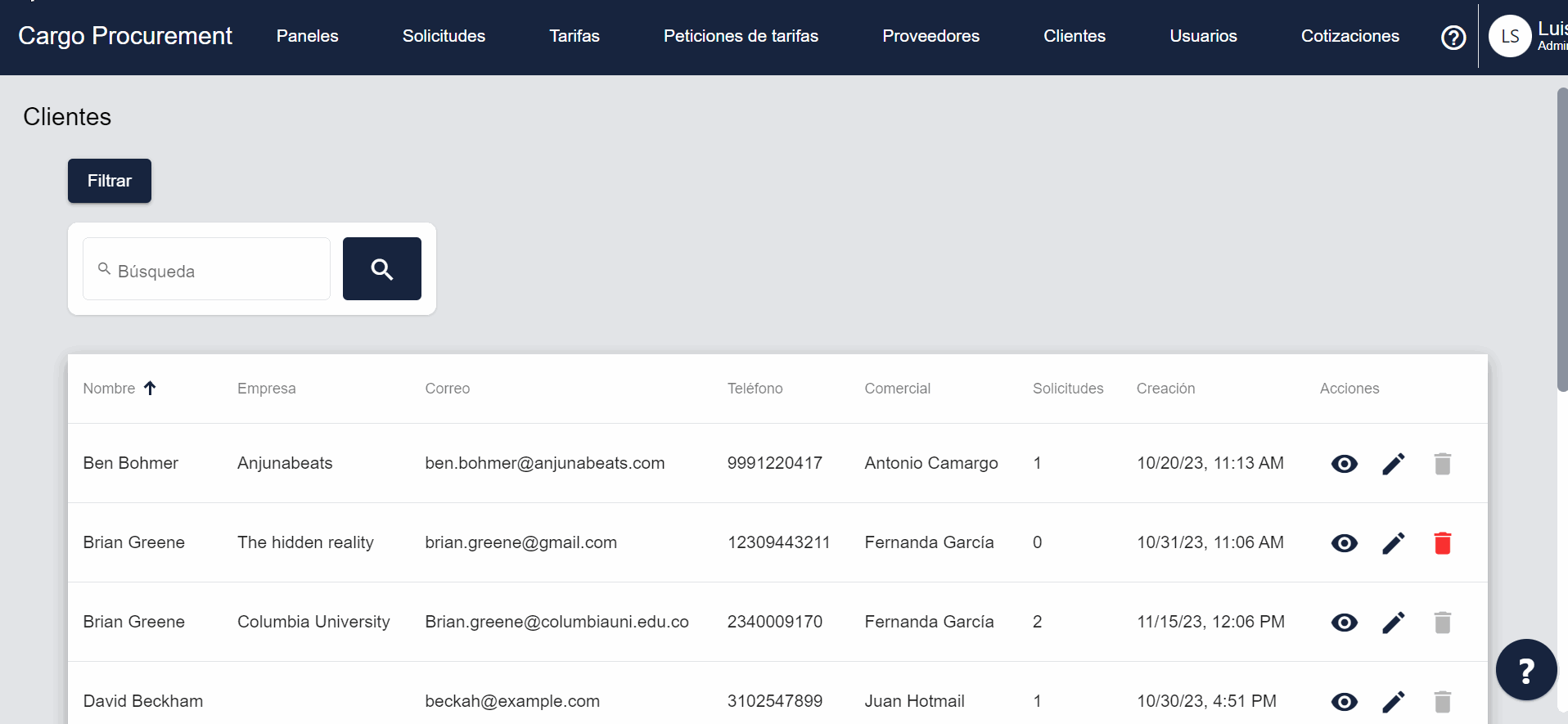Sort table by Creación column header

[x=1165, y=389]
